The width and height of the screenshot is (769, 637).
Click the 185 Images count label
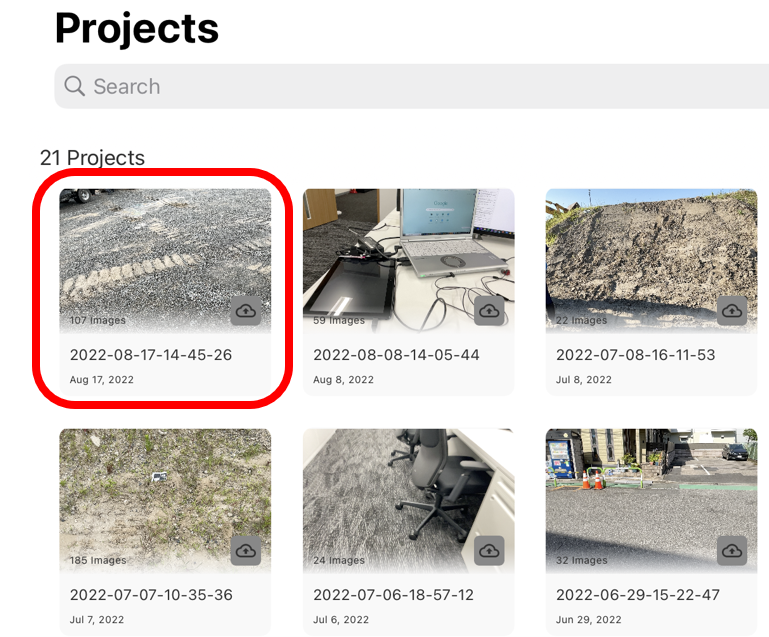click(x=98, y=560)
